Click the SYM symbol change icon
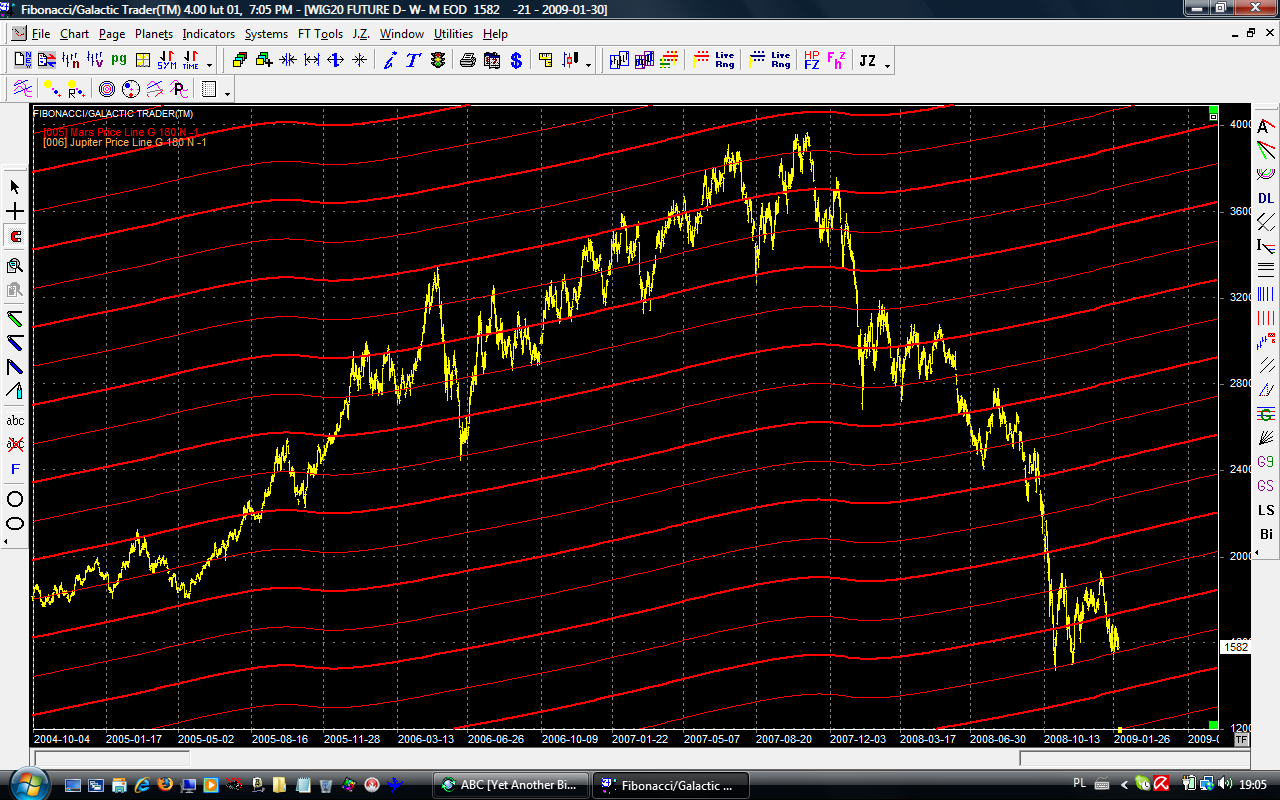 tap(166, 61)
